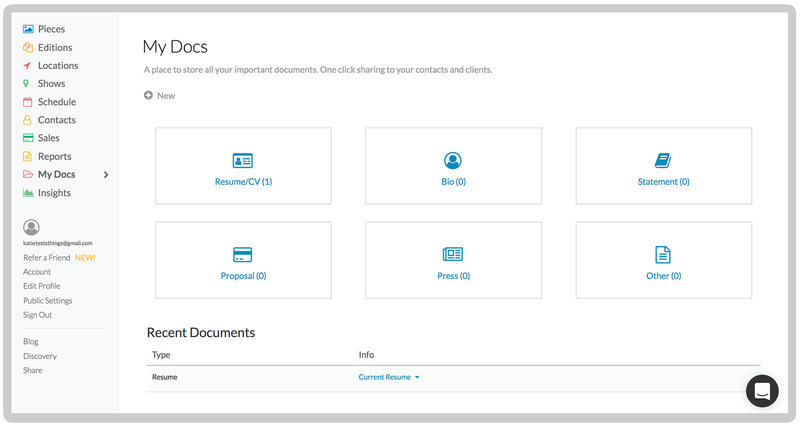Open the Current Resume dropdown
Viewport: 800px width, 428px height.
389,377
